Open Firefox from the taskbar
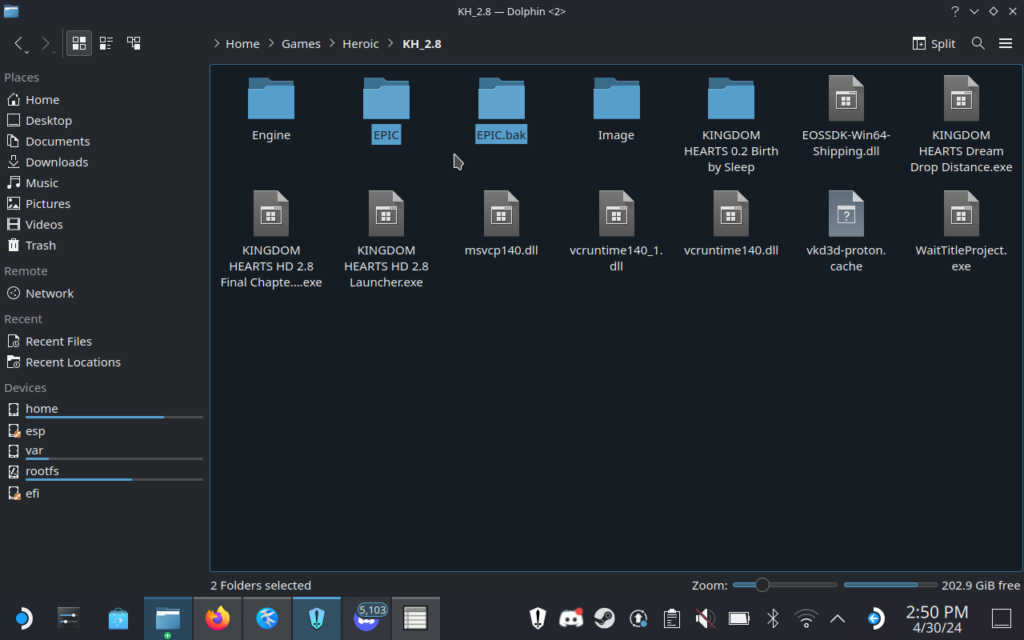The image size is (1024, 640). pos(217,618)
